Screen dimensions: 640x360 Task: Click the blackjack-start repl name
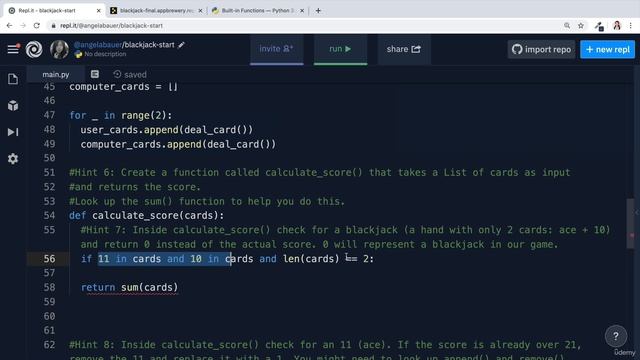coord(149,45)
